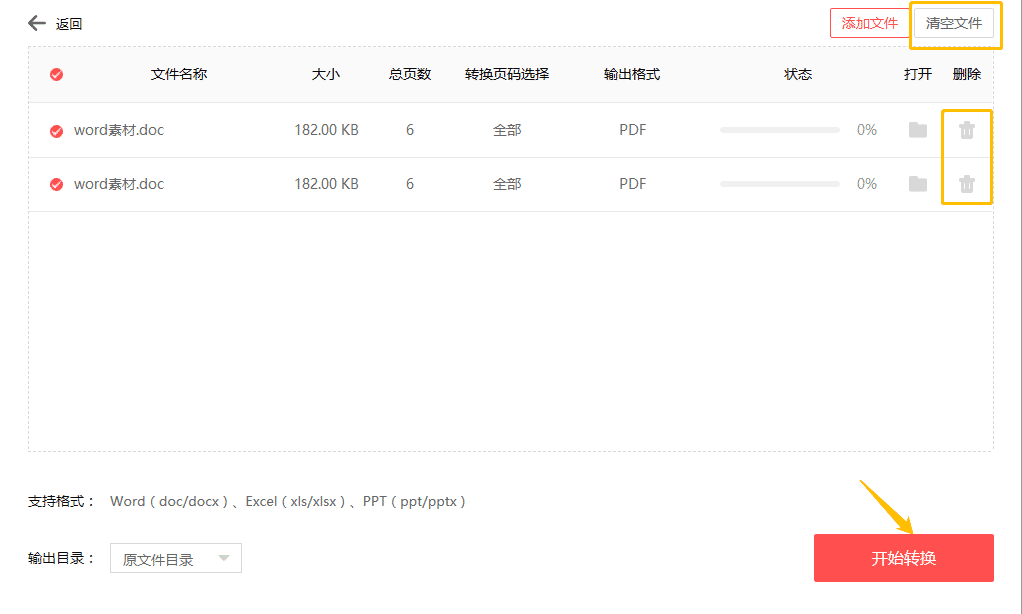Select first word素材.doc file name
Screen dimensions: 1022x614
(x=119, y=130)
